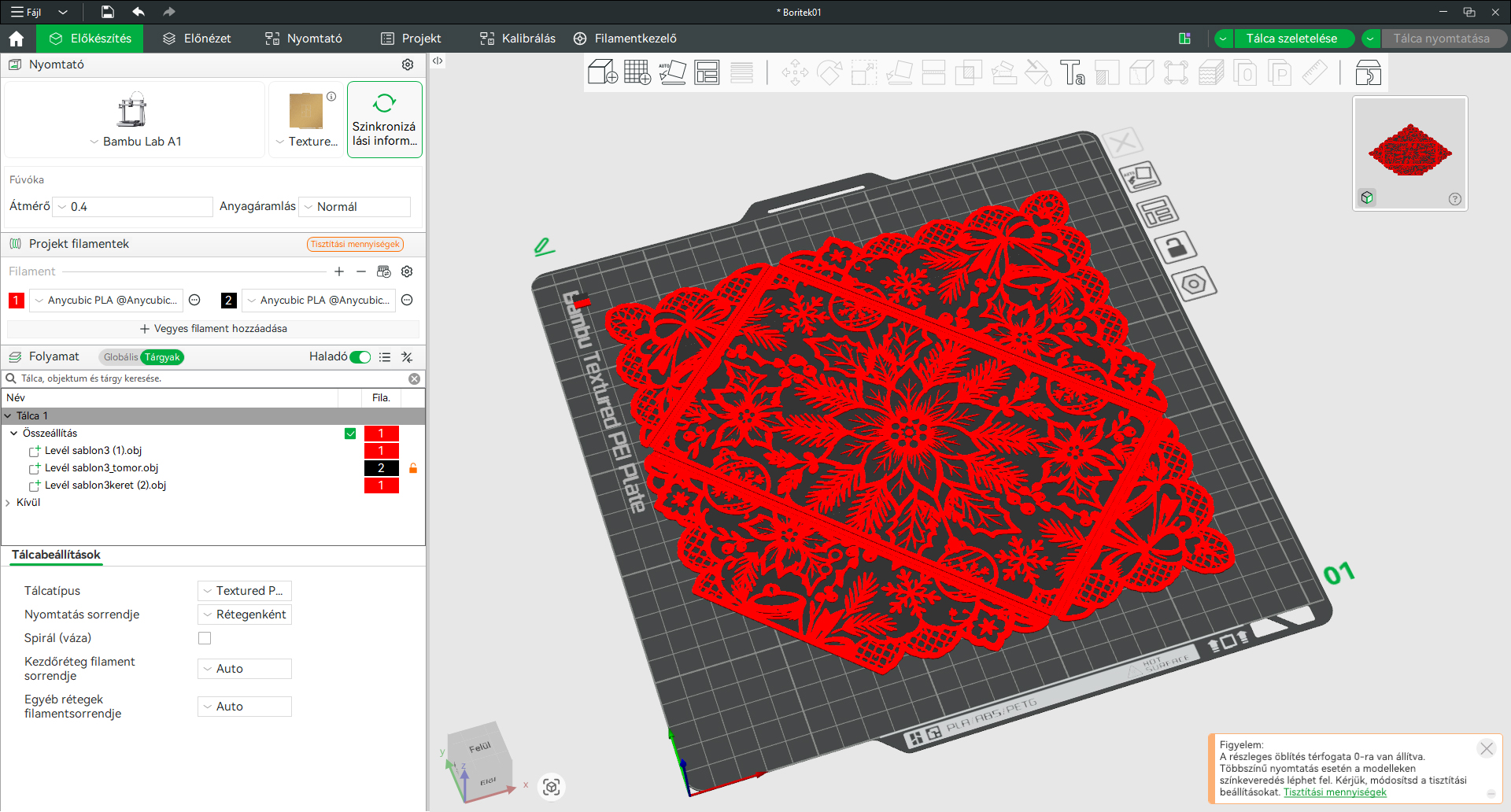Expand the Kívül tree node
This screenshot has height=812, width=1511.
(x=8, y=503)
